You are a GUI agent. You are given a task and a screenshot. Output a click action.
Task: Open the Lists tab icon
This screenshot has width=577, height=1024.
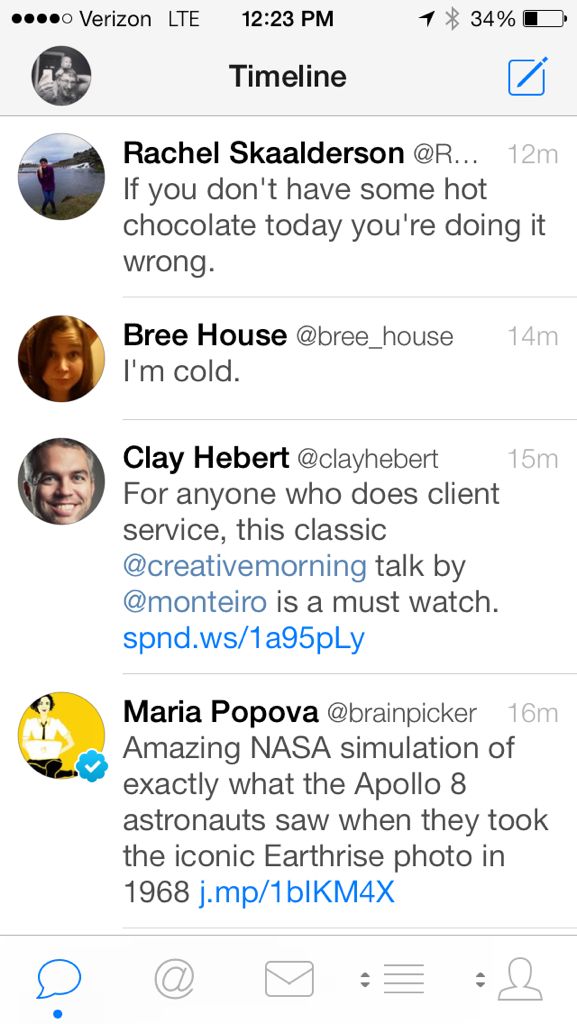(403, 979)
